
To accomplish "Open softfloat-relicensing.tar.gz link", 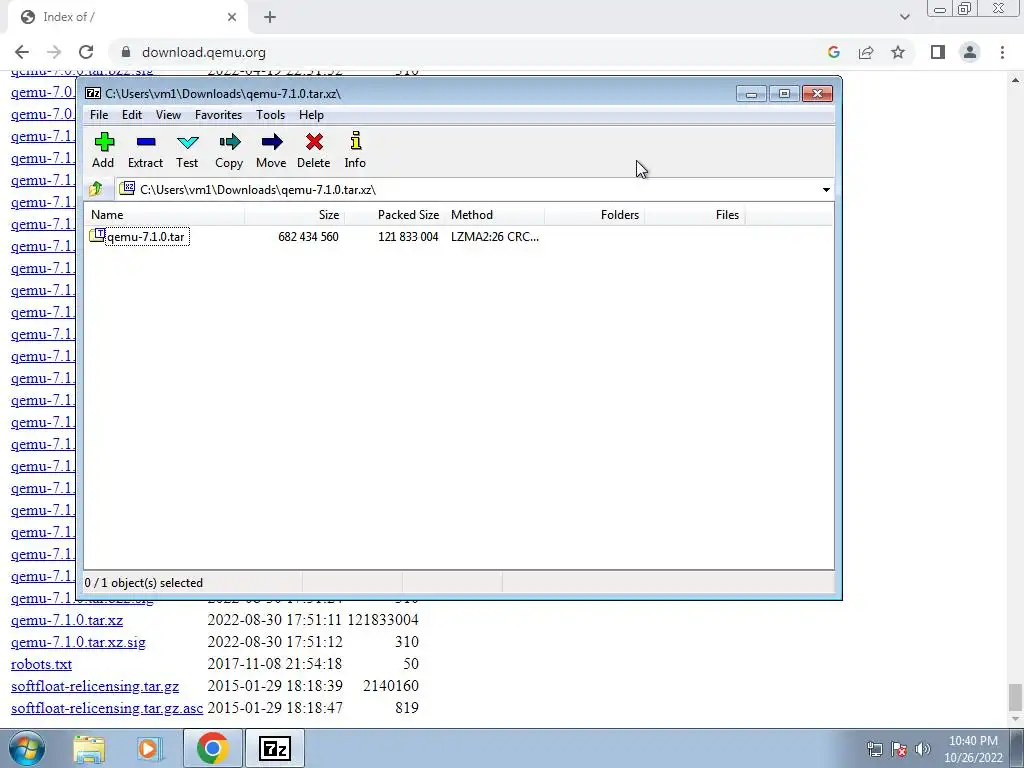I will (95, 686).
